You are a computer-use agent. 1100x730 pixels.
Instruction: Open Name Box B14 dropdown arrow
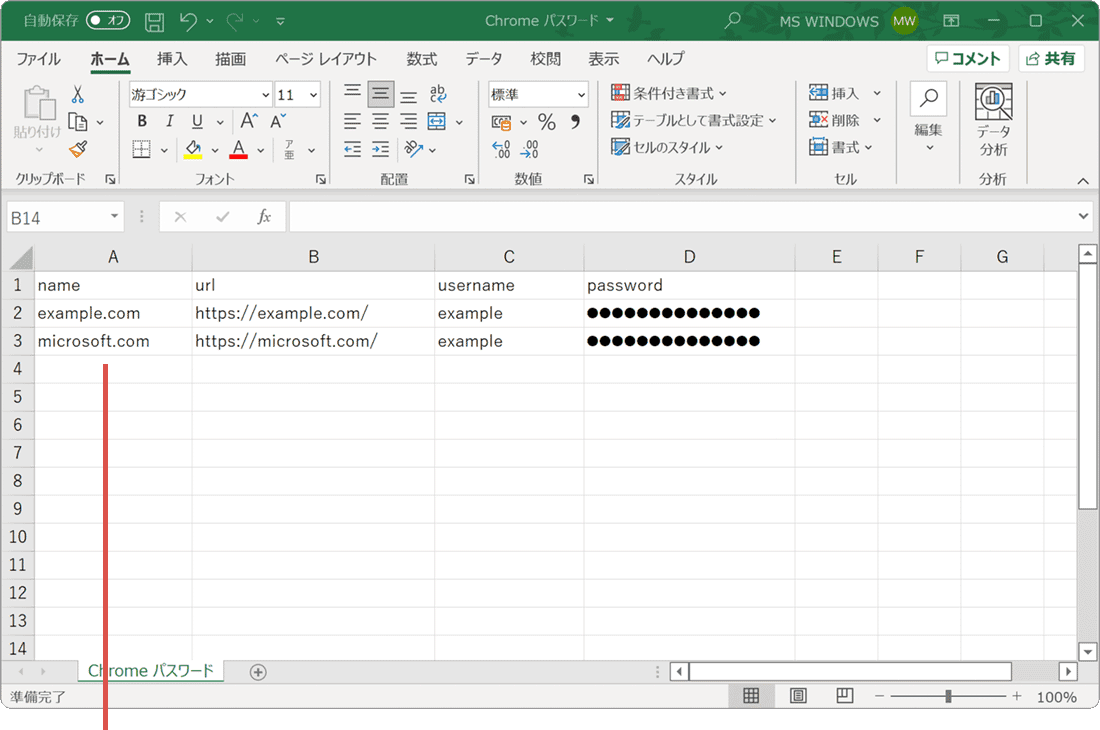point(114,217)
